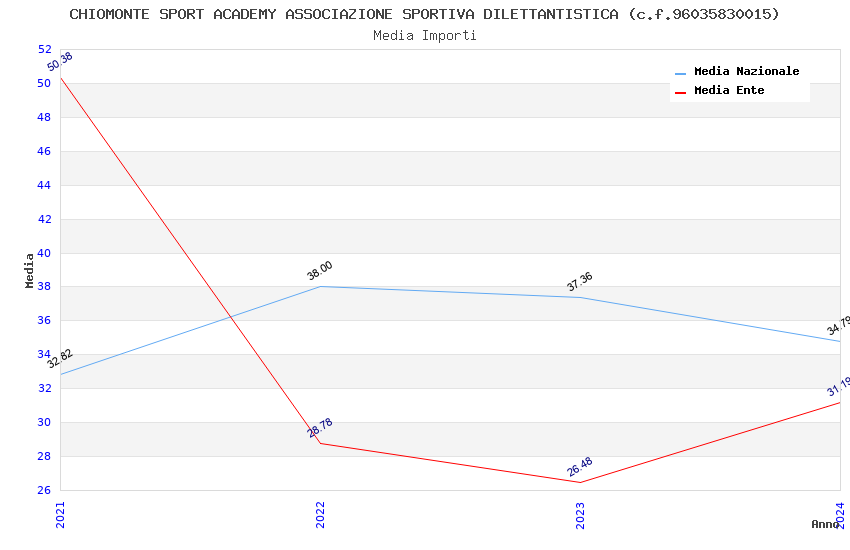Select the 50.38 data point label

coord(60,63)
